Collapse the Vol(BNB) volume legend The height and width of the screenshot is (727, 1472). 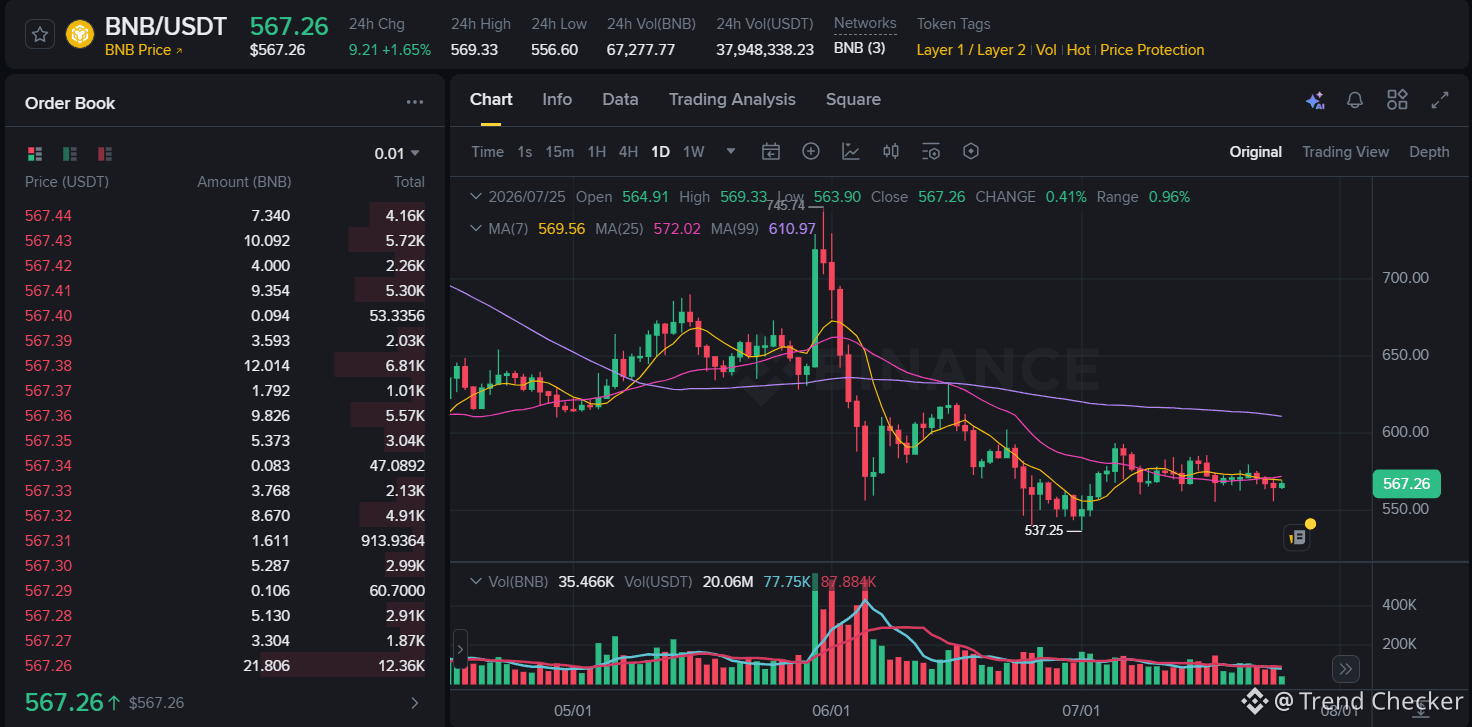click(x=476, y=581)
